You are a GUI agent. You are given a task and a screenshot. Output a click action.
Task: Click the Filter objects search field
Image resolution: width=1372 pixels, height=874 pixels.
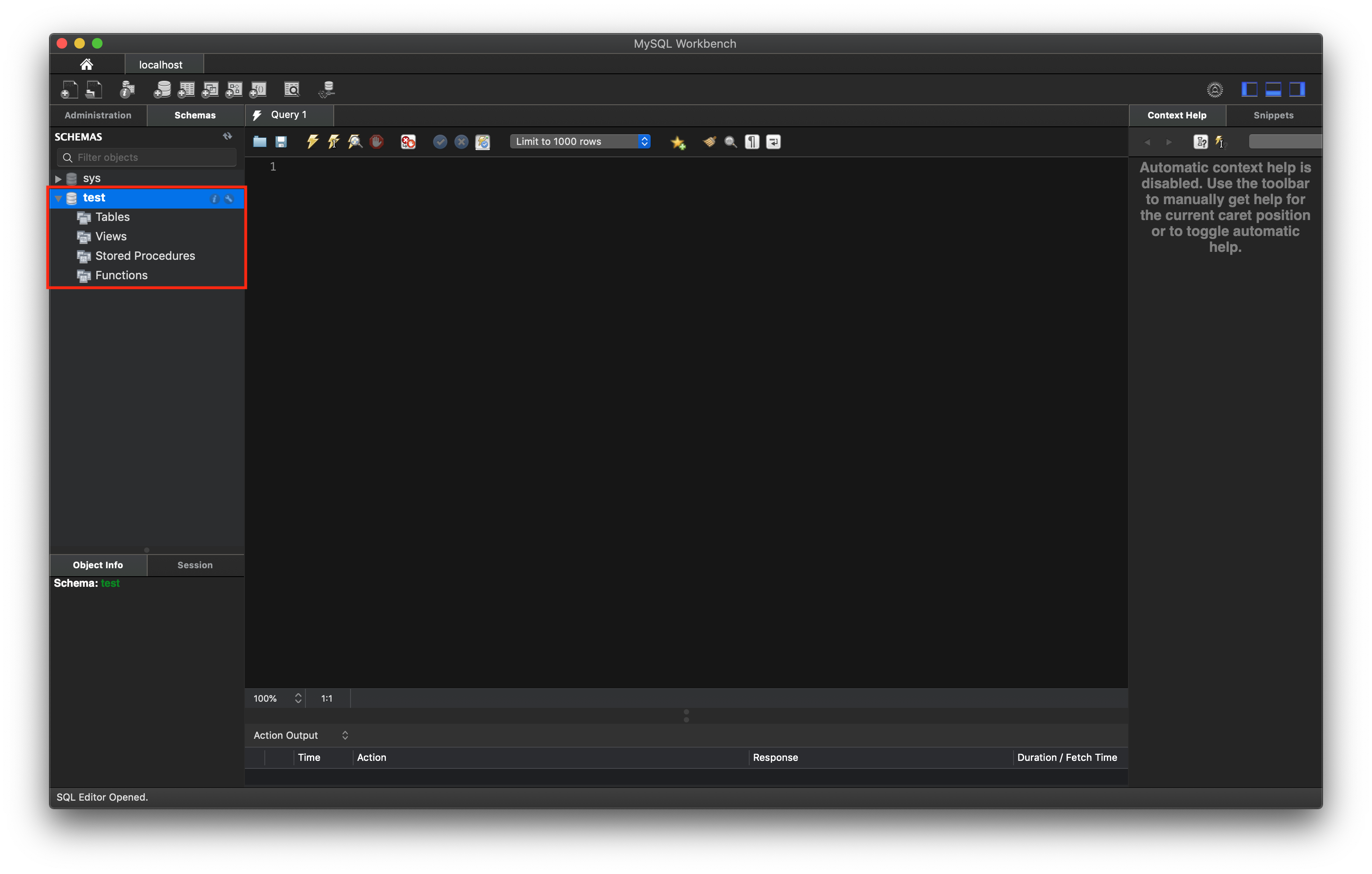point(146,158)
